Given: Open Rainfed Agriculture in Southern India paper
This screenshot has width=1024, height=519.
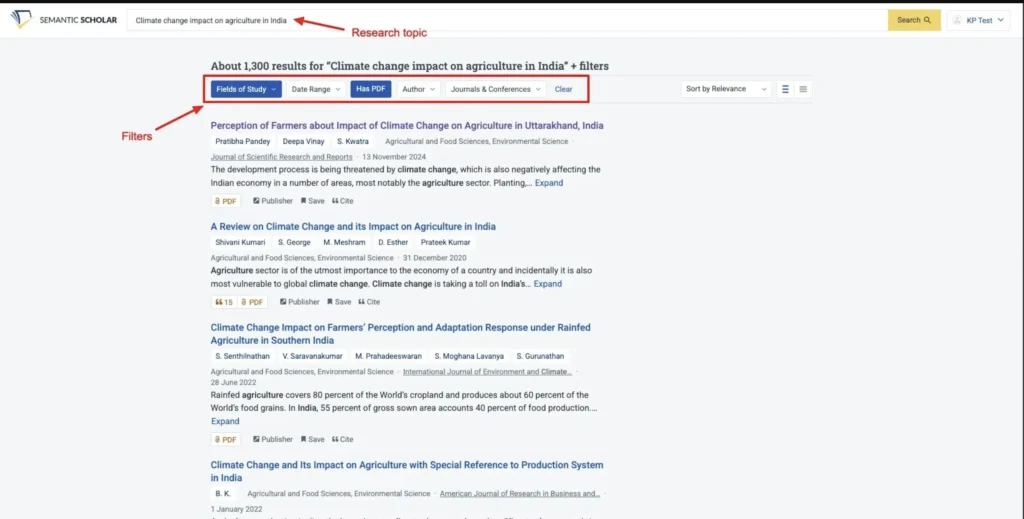Looking at the screenshot, I should point(400,334).
